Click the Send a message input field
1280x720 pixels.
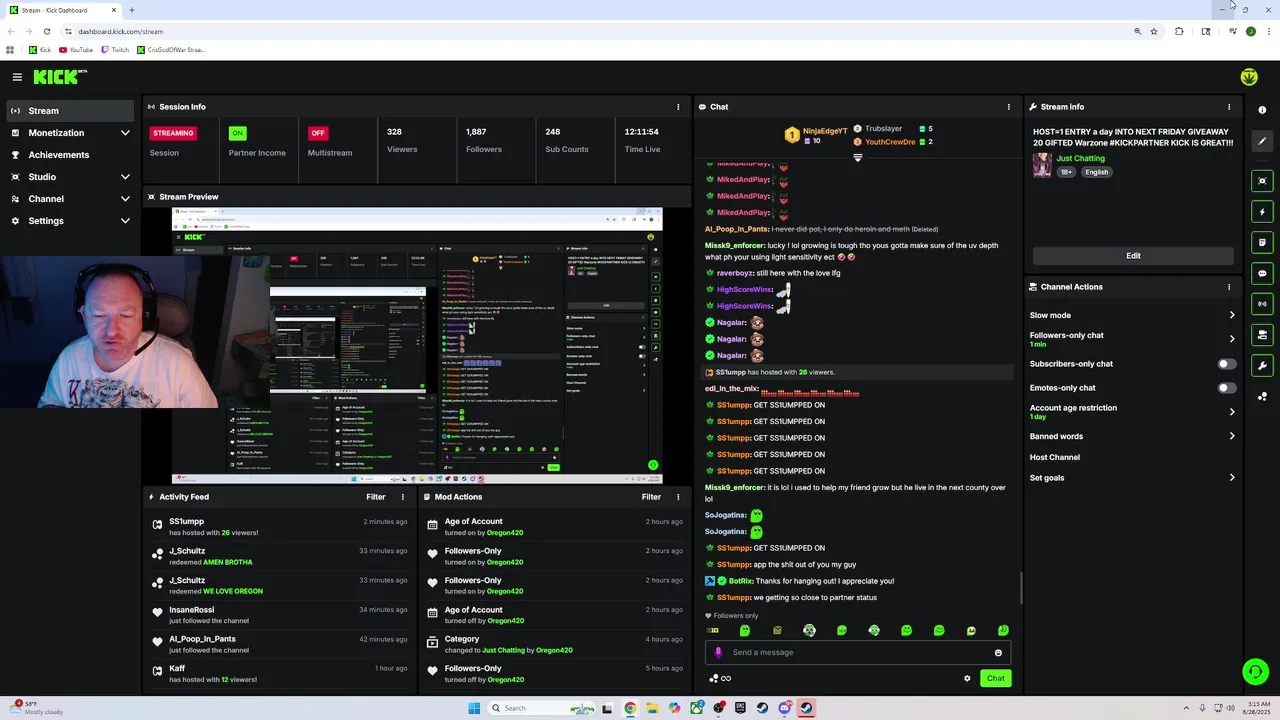[860, 652]
